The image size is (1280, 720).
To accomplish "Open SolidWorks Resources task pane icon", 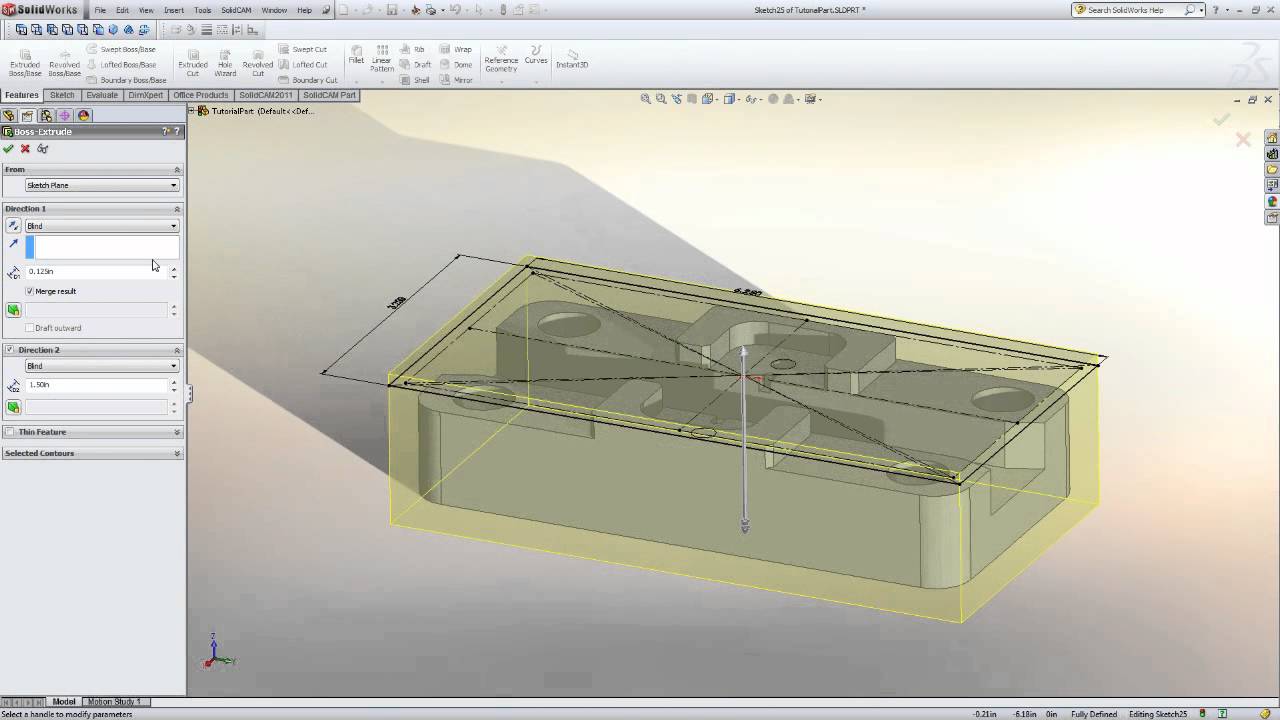I will pyautogui.click(x=1272, y=138).
